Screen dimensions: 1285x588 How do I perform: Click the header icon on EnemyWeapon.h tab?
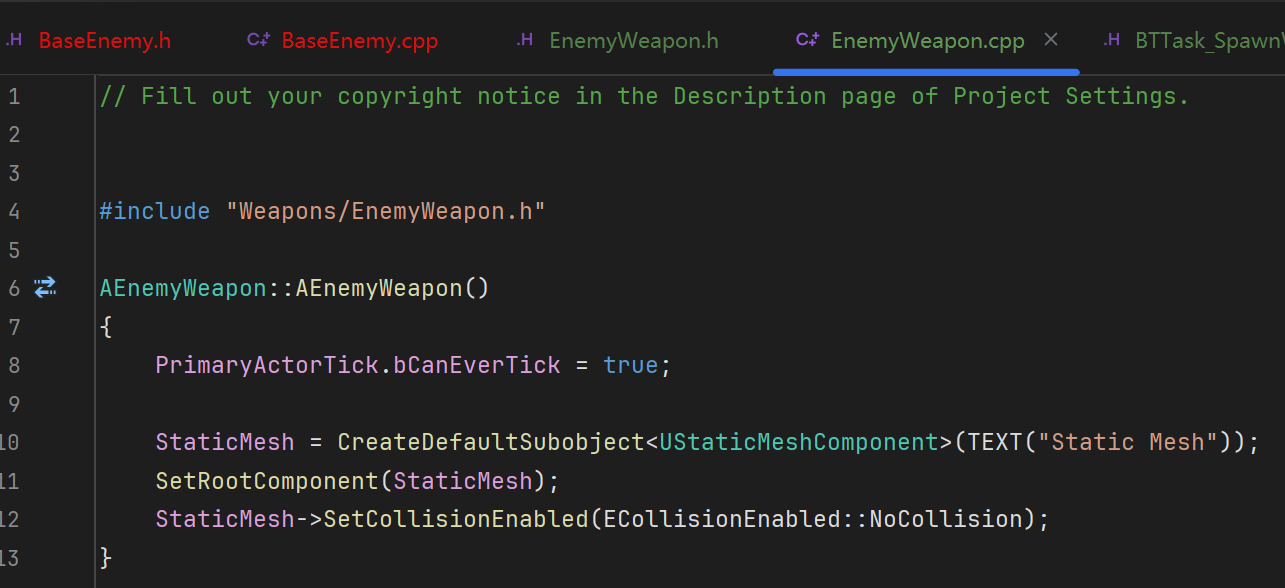pyautogui.click(x=525, y=40)
